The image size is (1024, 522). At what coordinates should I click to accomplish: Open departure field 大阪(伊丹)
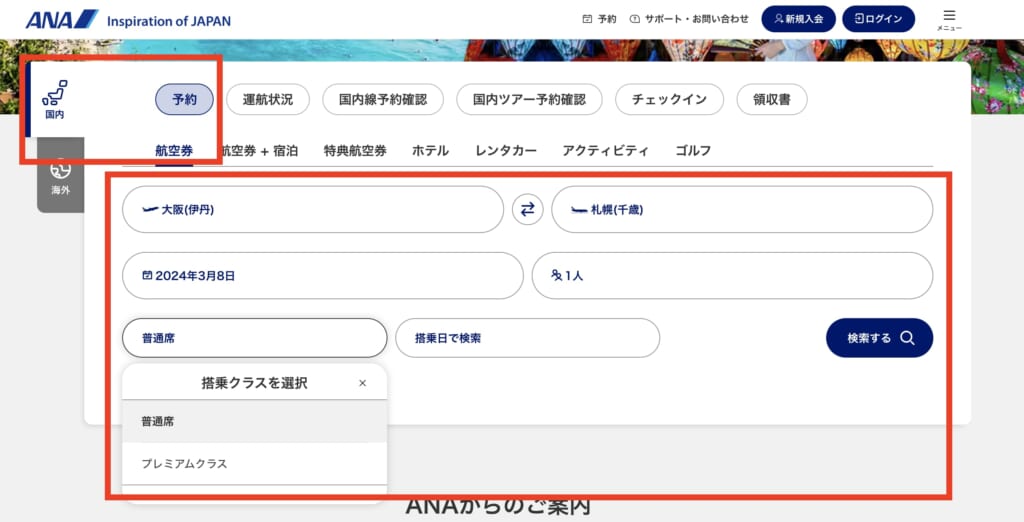(x=313, y=209)
